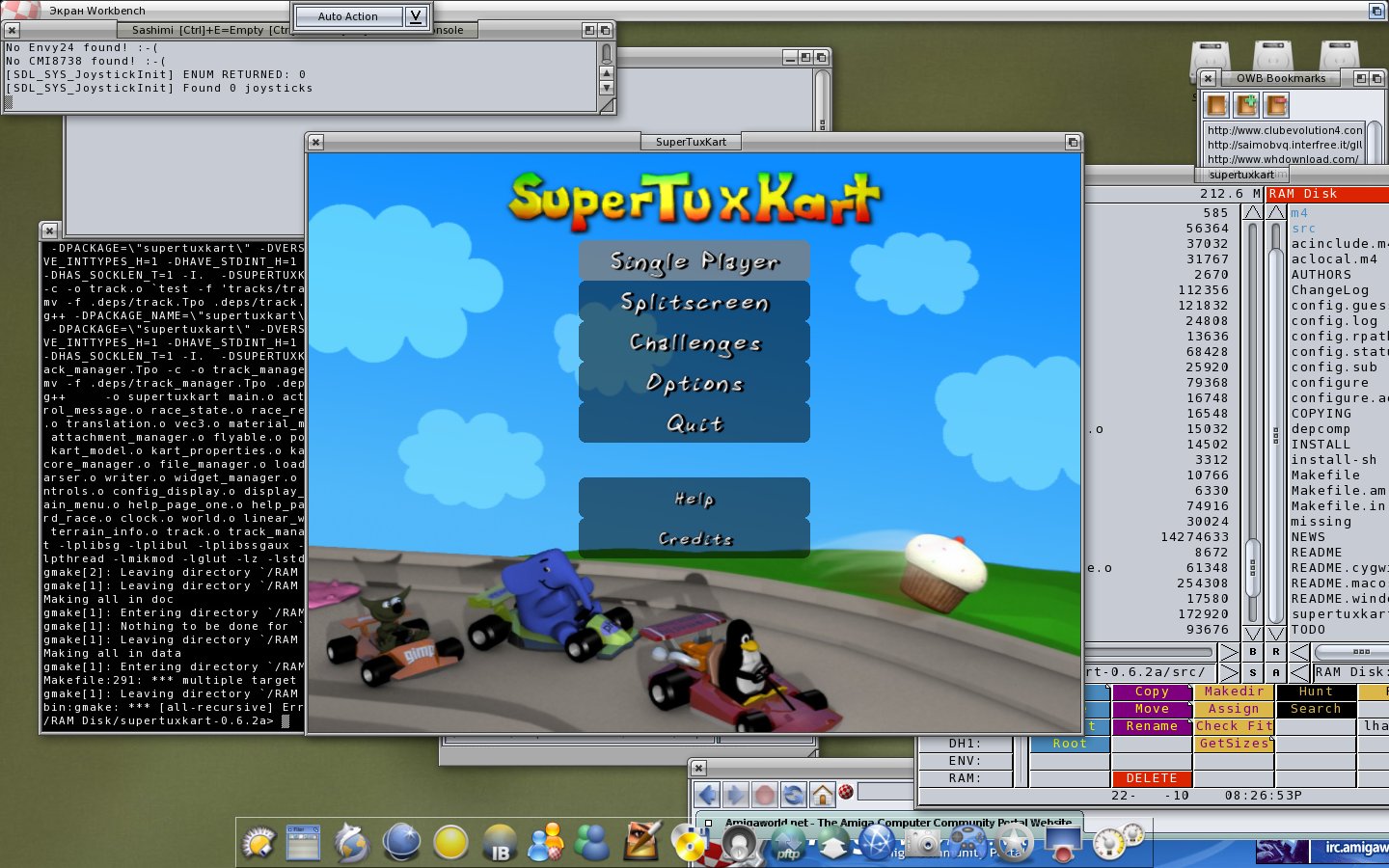Open the plain bookmark book icon in OWB Bookmarks
1389x868 pixels.
coord(1216,104)
